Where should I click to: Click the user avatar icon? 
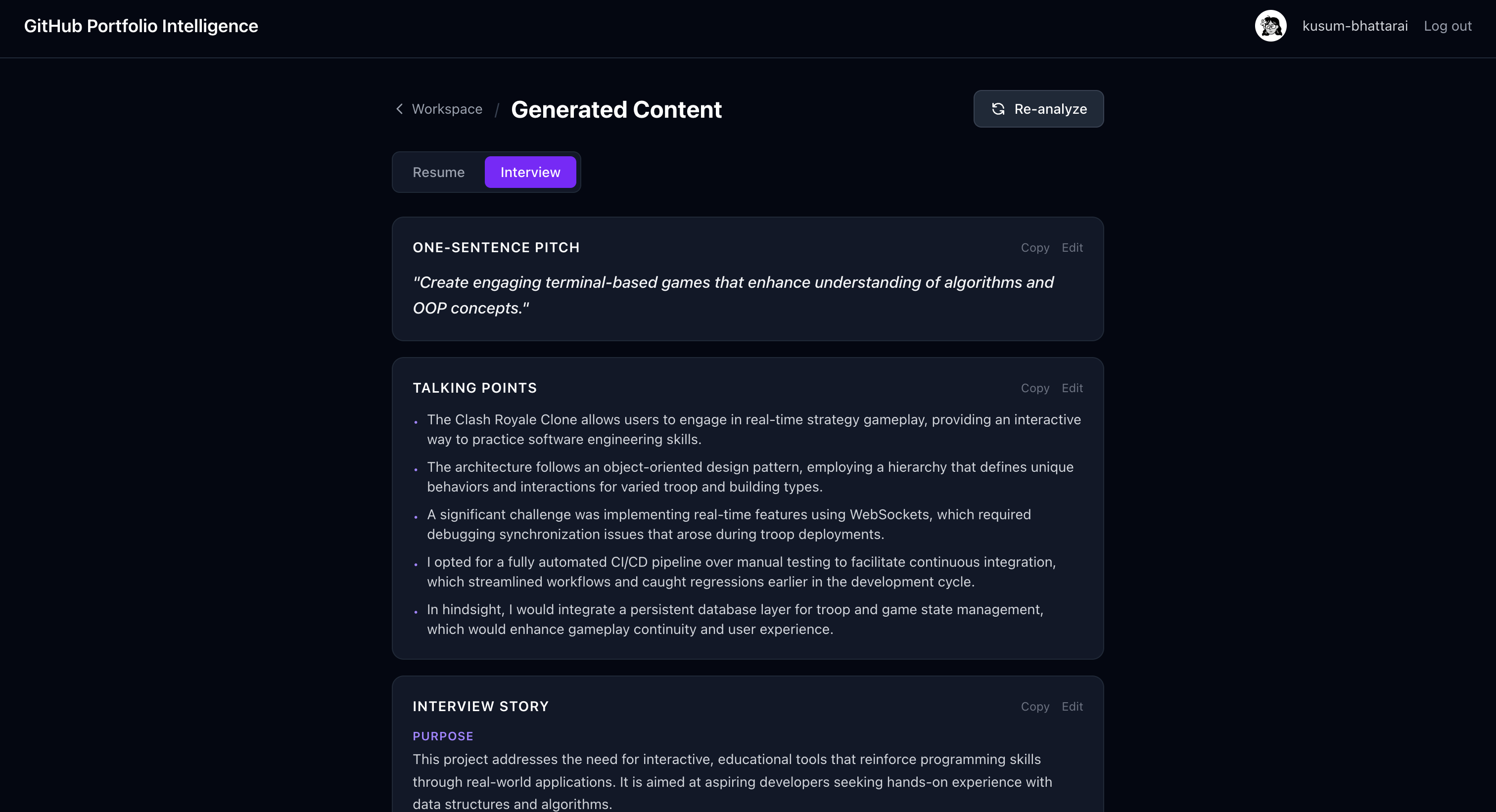point(1270,26)
